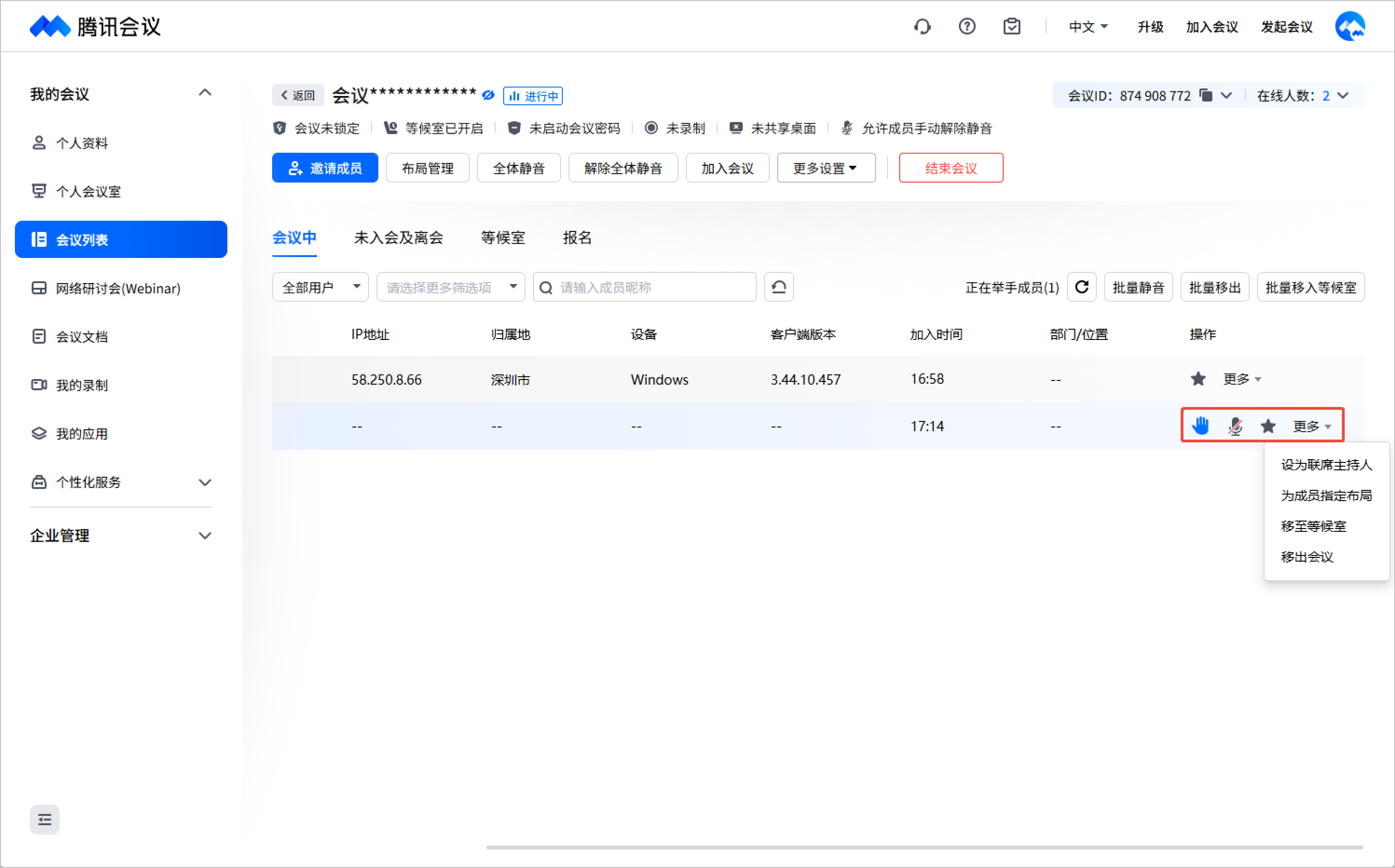The height and width of the screenshot is (868, 1395).
Task: Click the muted microphone icon in 17:14 row
Action: 1235,426
